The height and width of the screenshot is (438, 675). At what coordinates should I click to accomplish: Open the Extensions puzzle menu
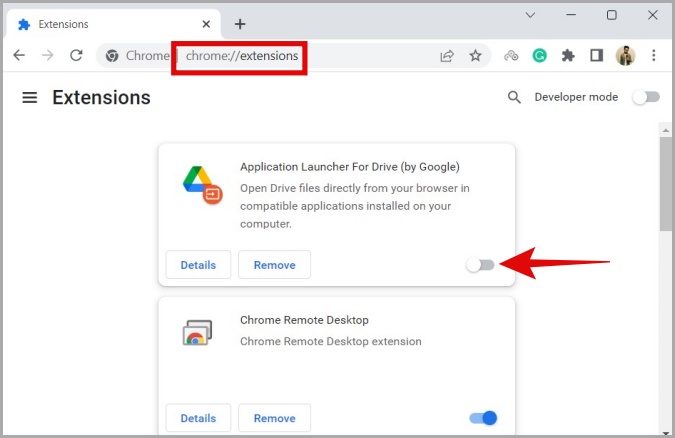tap(568, 55)
